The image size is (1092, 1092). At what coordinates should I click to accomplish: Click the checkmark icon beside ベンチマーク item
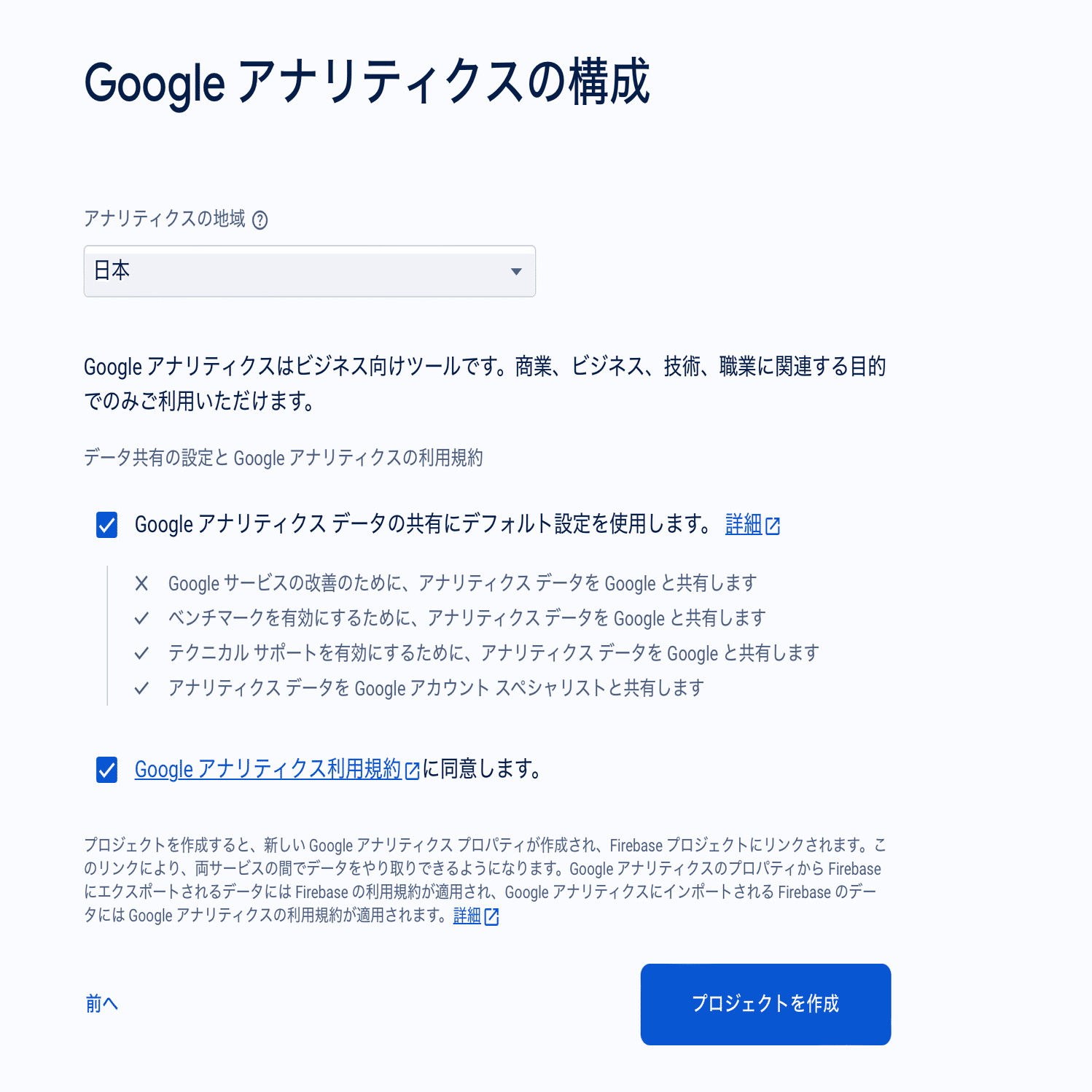tap(141, 618)
